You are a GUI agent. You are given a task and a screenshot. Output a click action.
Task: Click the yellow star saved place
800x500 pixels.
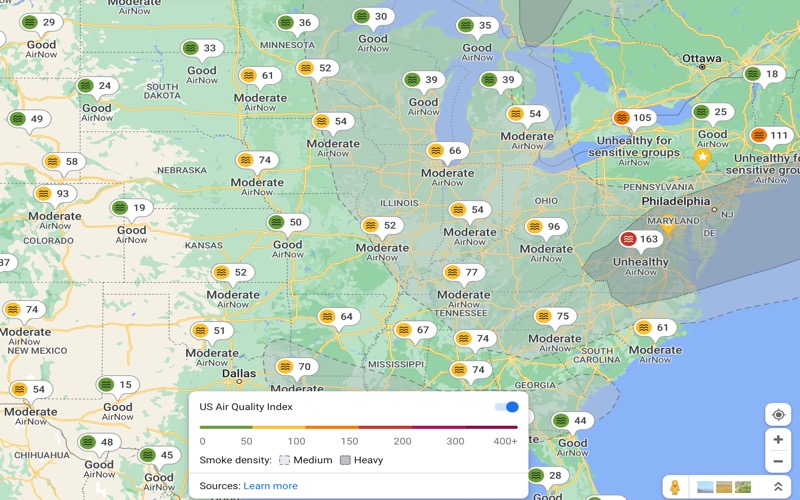[x=703, y=158]
